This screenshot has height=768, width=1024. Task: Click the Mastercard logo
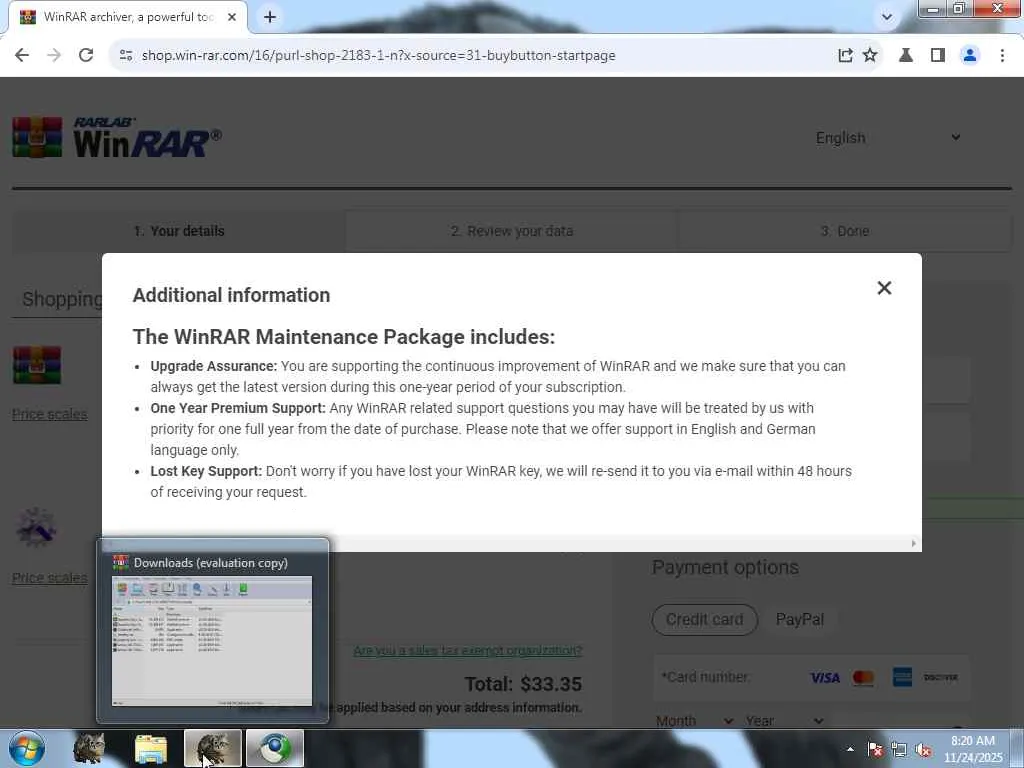pyautogui.click(x=863, y=678)
